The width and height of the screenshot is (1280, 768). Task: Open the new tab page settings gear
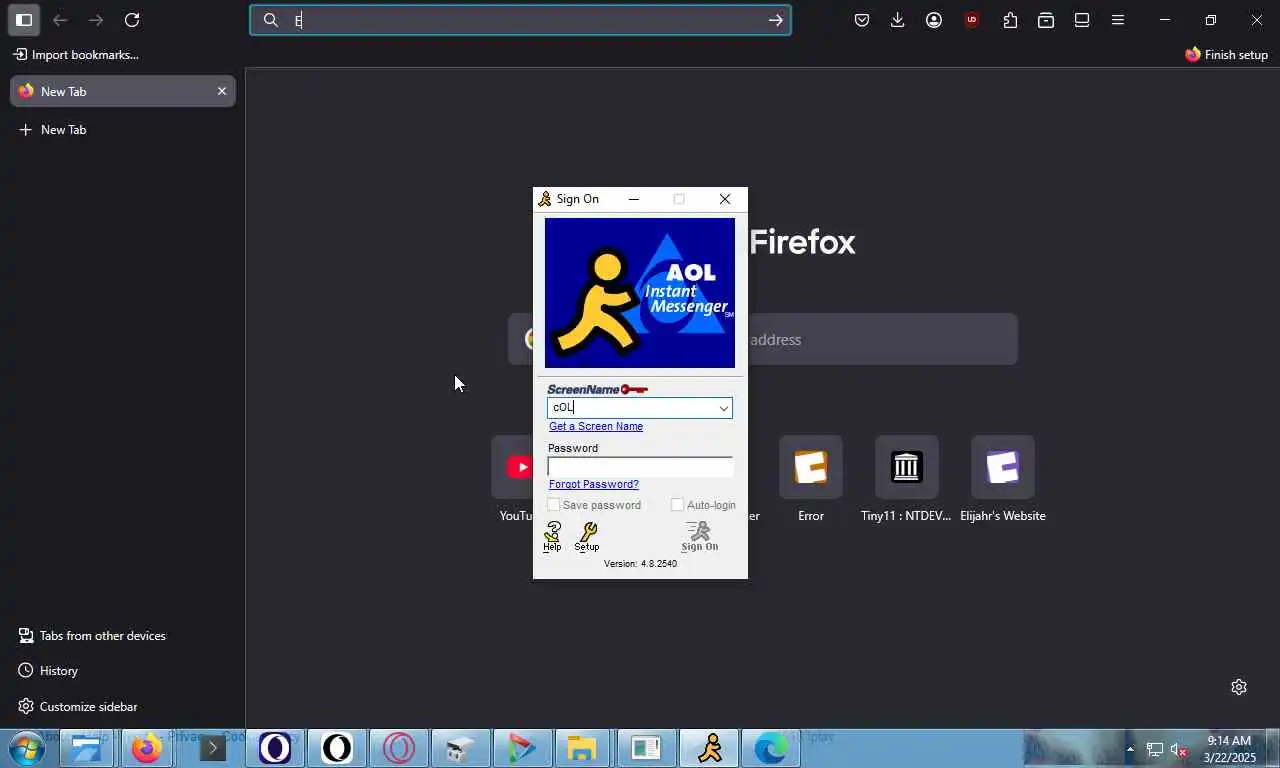pyautogui.click(x=1239, y=687)
